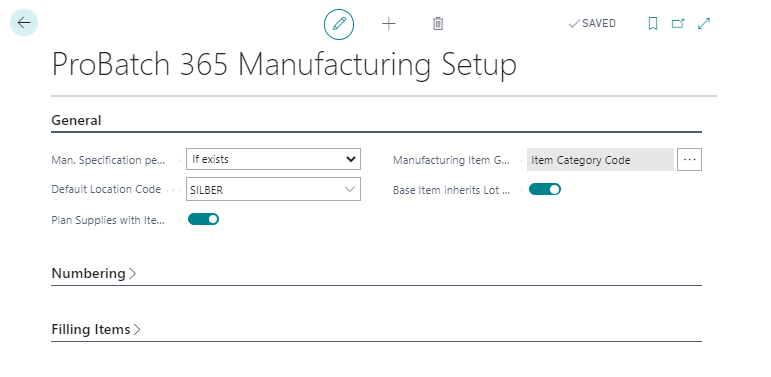
Task: Collapse the General section header
Action: pos(76,120)
